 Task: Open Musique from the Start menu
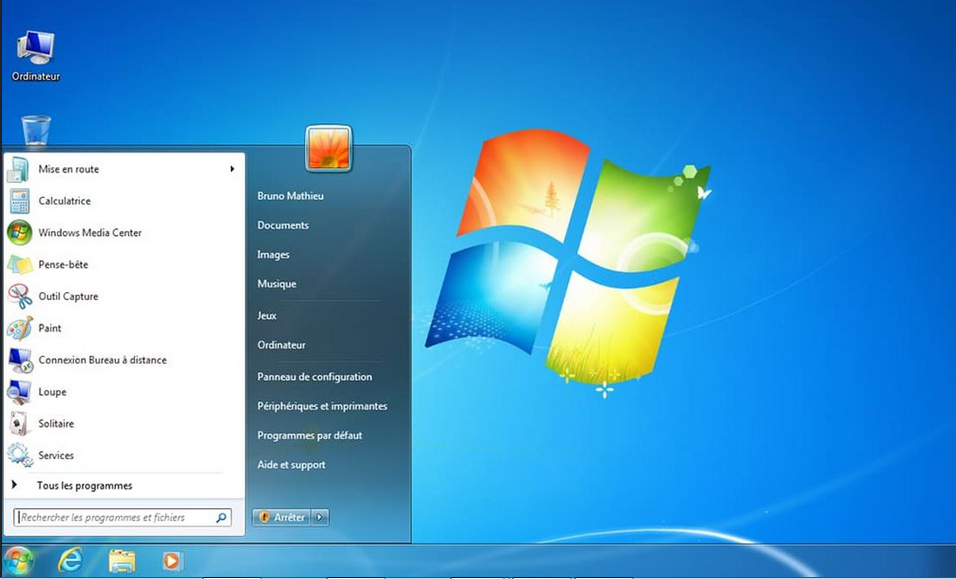pyautogui.click(x=277, y=284)
